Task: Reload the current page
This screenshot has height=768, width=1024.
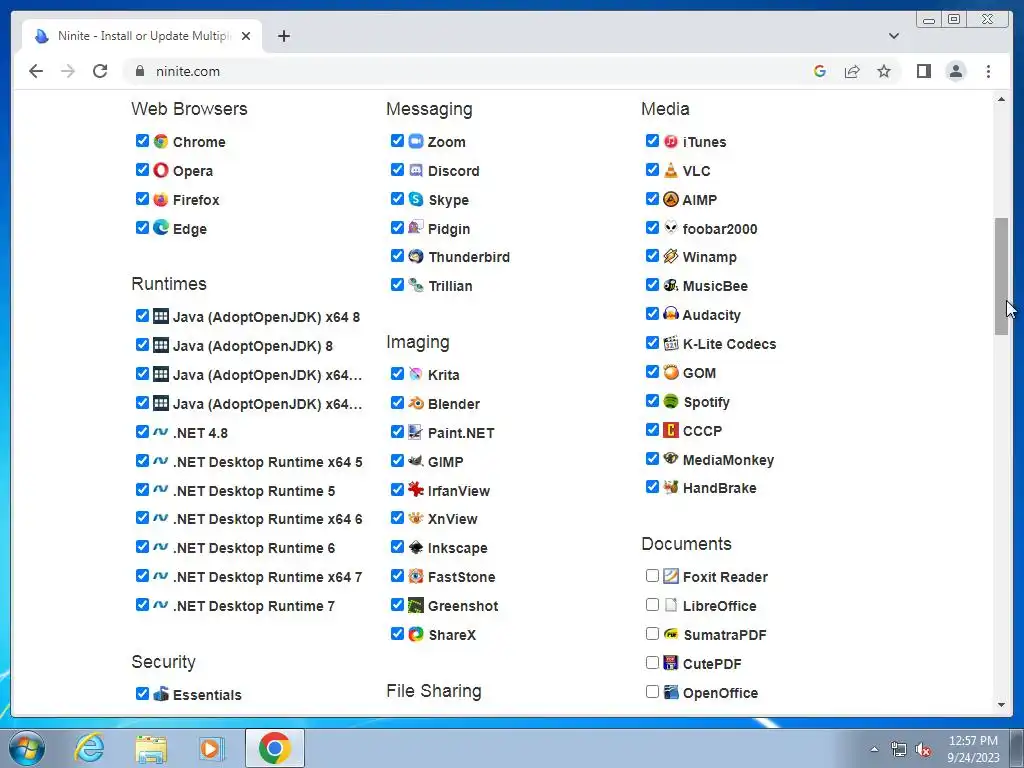Action: pyautogui.click(x=100, y=71)
